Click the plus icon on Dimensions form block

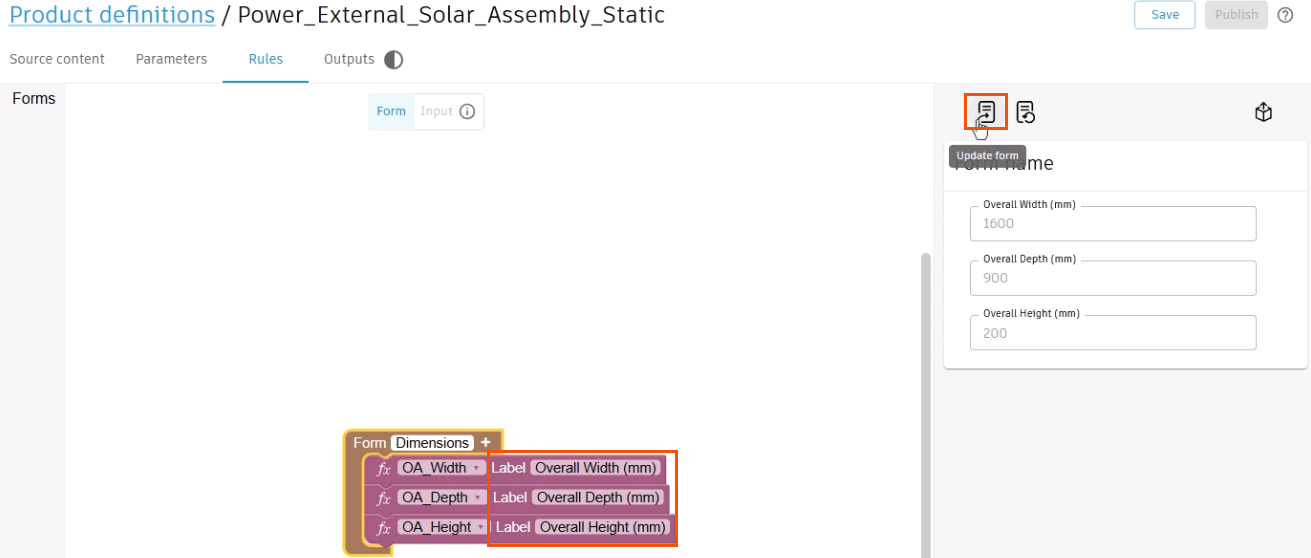tap(485, 442)
